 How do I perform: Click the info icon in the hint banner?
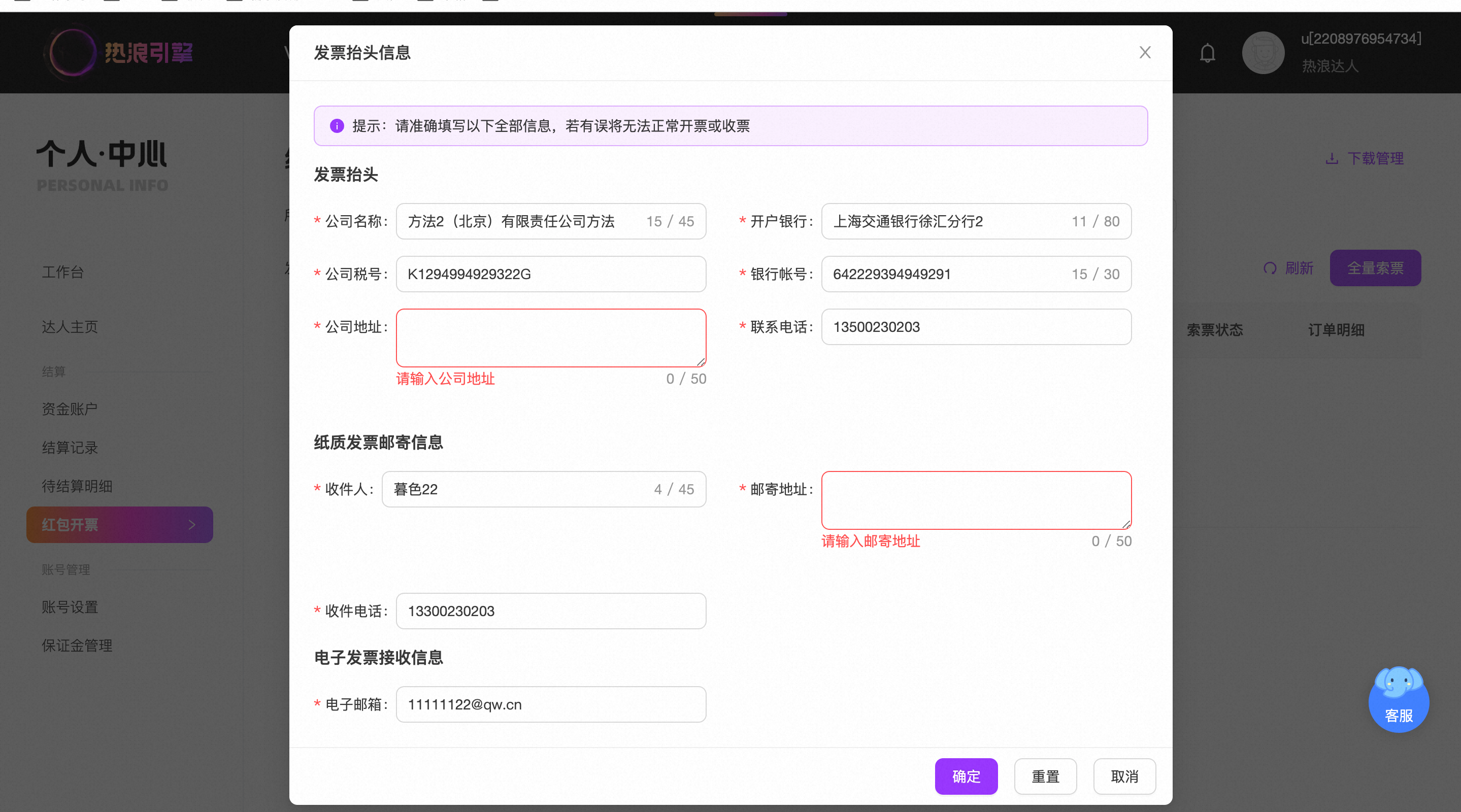point(337,126)
